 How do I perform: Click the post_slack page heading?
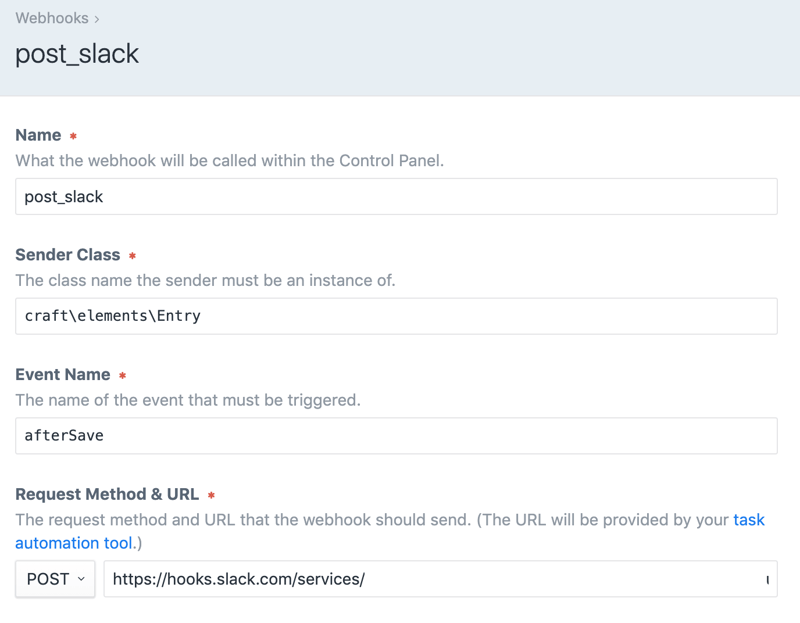[x=77, y=53]
